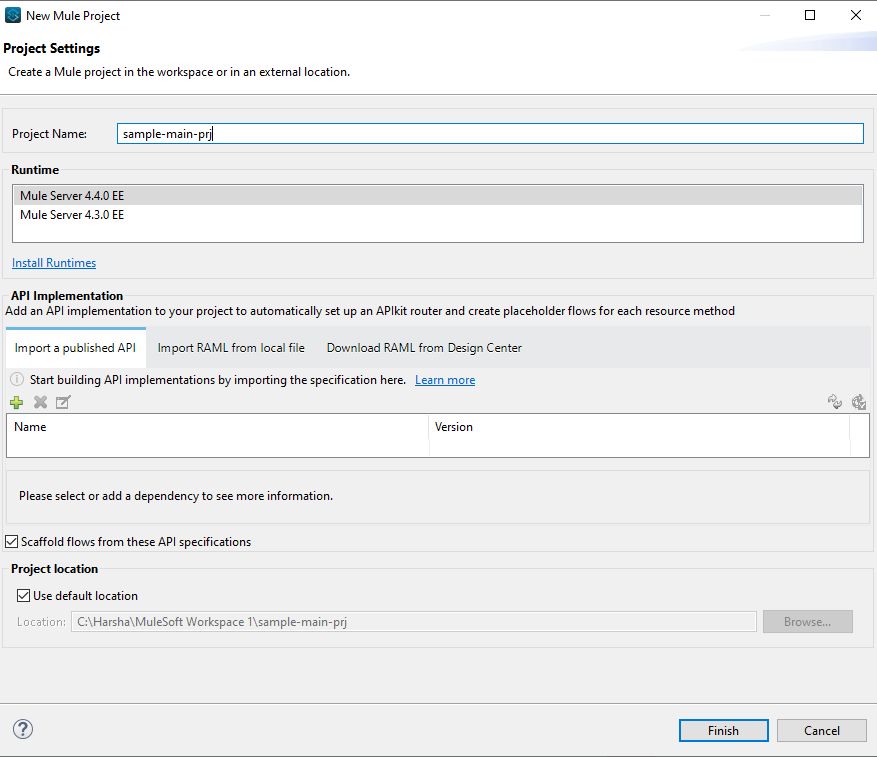Open Download RAML from Design Center tab
This screenshot has width=877, height=757.
tap(424, 348)
